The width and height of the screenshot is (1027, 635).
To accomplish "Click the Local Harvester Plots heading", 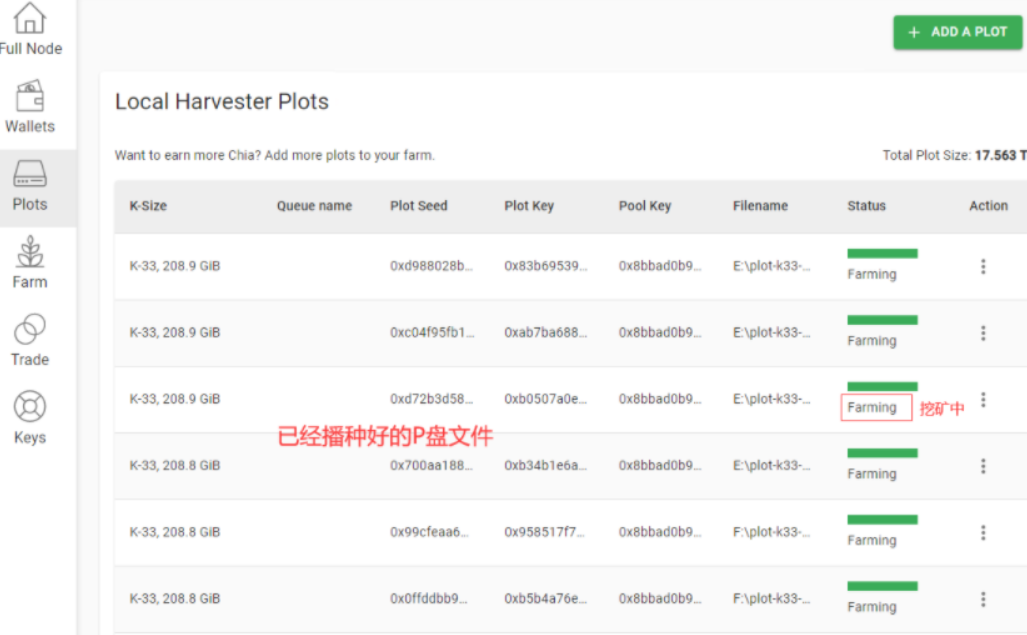I will [x=221, y=101].
